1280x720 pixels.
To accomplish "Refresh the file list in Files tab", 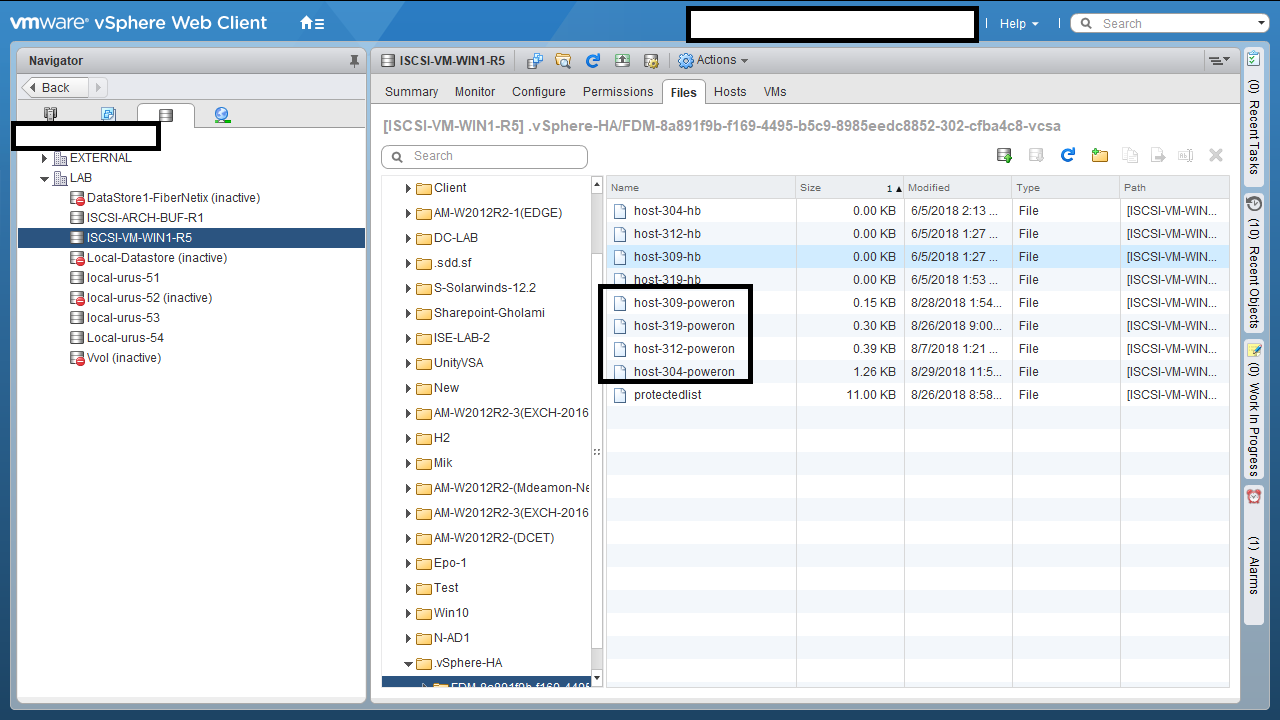I will click(1068, 155).
